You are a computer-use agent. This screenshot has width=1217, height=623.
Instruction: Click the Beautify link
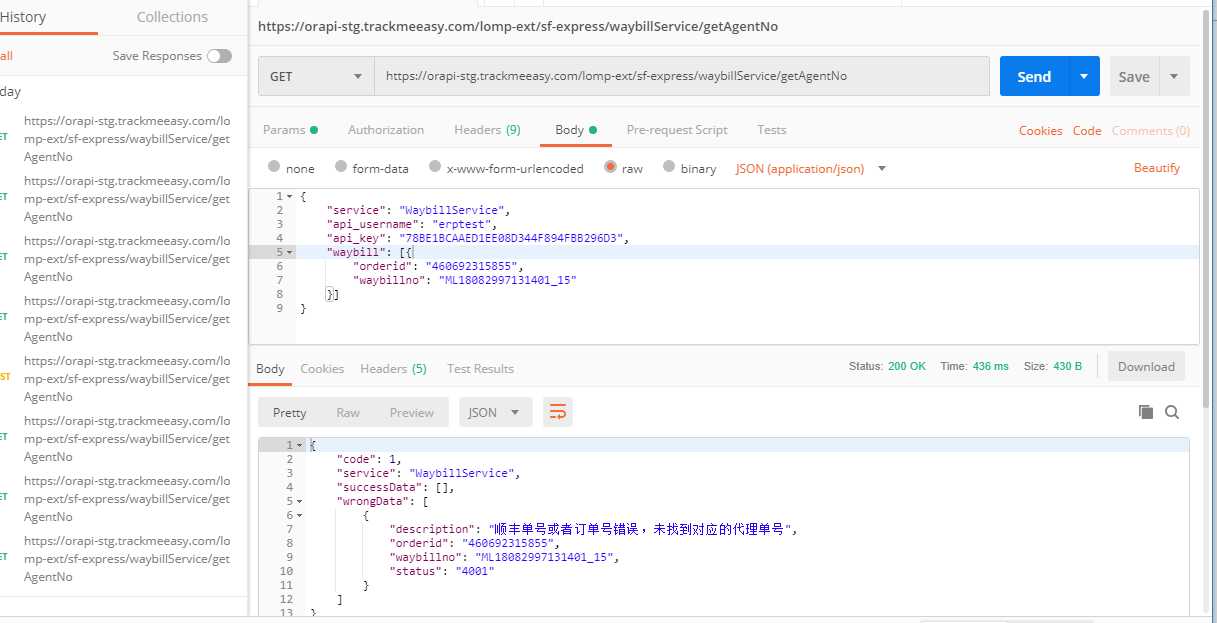[1157, 168]
